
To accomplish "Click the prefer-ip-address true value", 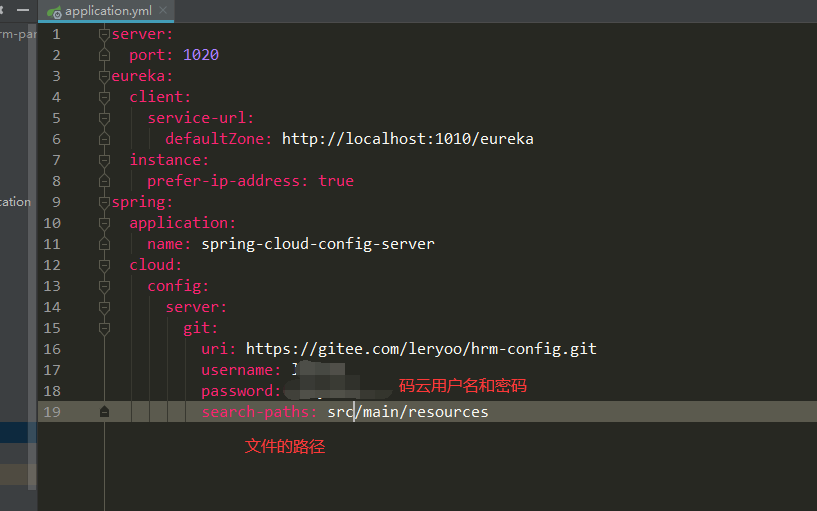I will [335, 181].
